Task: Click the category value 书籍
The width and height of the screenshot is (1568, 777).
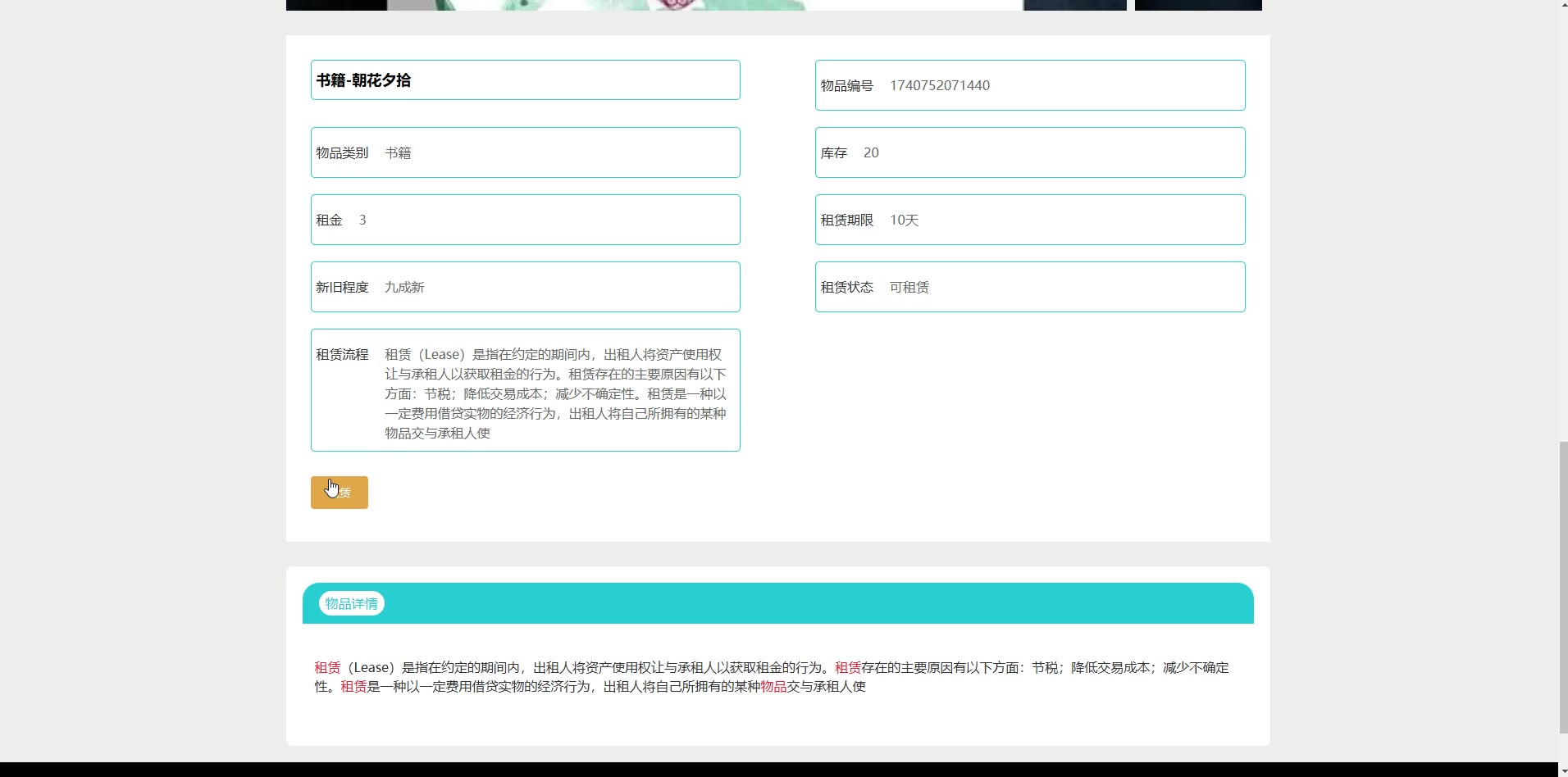Action: [x=398, y=153]
